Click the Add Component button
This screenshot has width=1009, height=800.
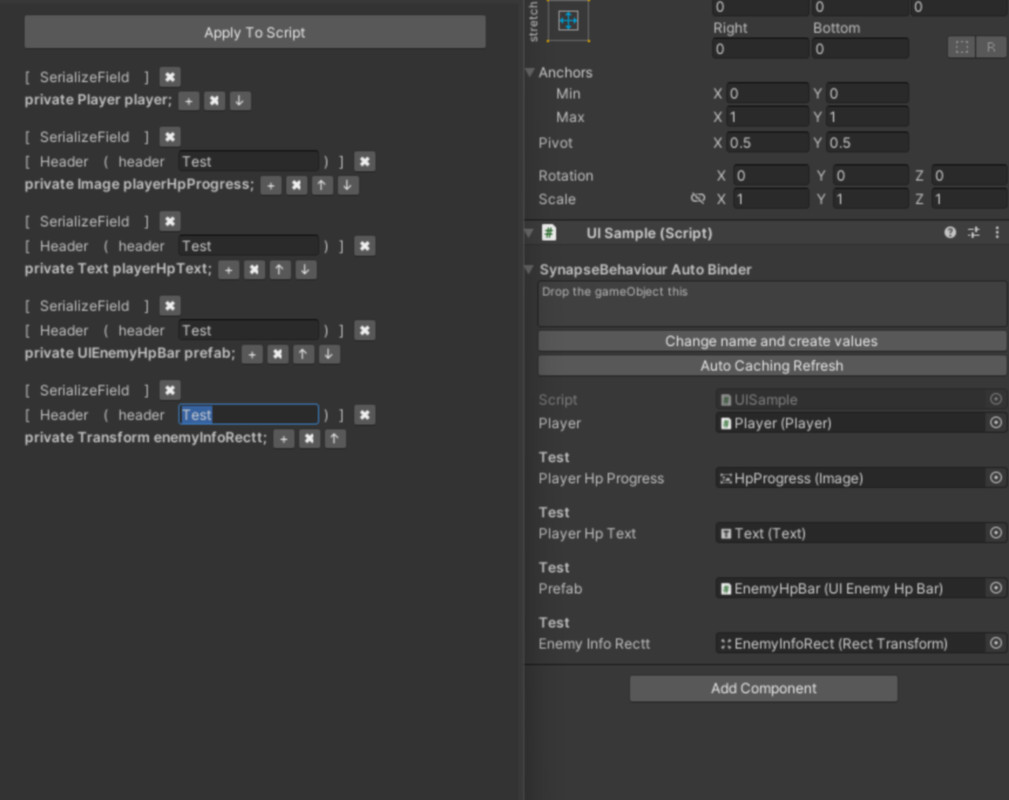[x=762, y=688]
